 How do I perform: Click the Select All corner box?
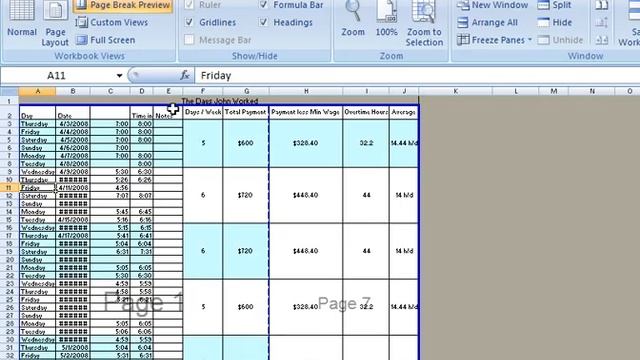(x=9, y=91)
